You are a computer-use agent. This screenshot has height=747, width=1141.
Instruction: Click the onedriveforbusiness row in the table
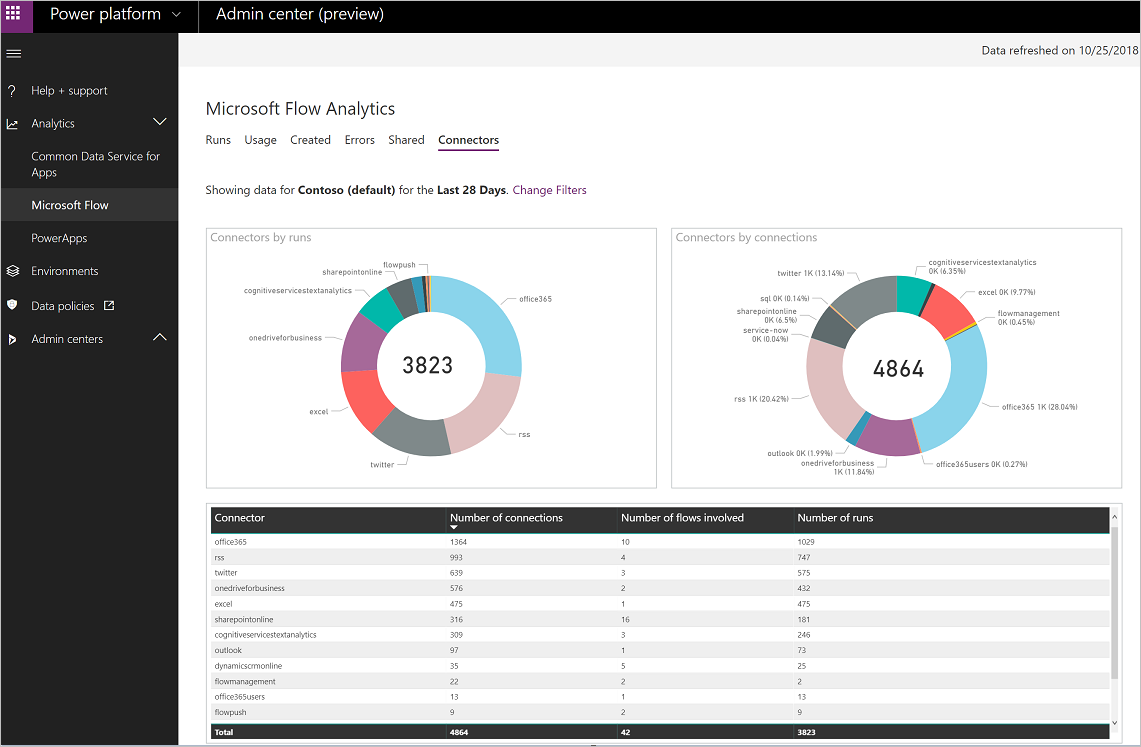(659, 588)
